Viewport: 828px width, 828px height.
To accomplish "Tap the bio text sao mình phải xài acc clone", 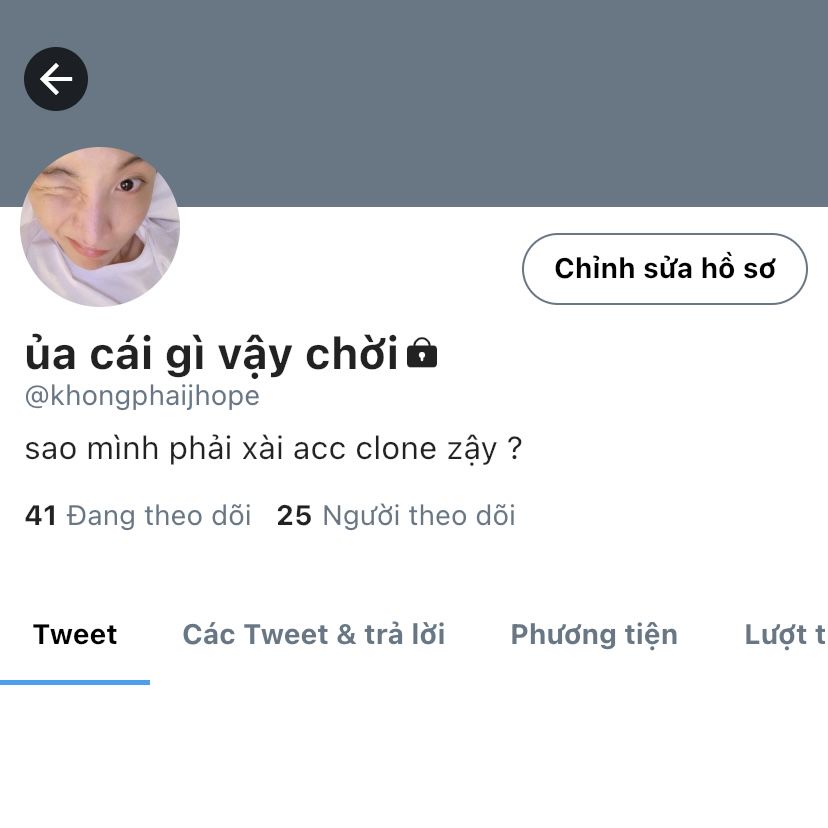I will click(x=273, y=449).
